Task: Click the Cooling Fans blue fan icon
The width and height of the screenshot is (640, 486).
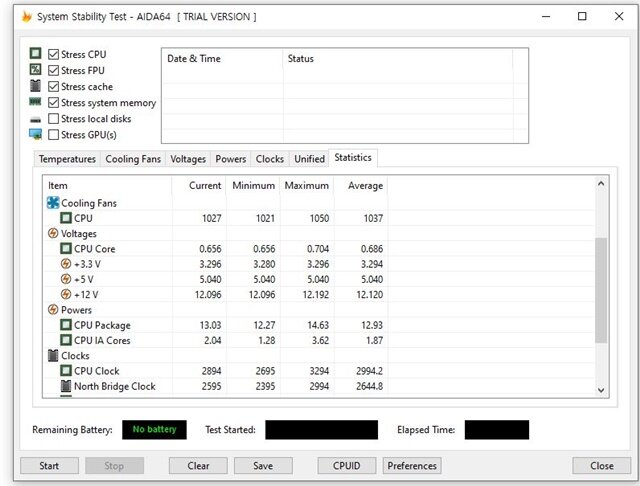Action: pyautogui.click(x=53, y=203)
